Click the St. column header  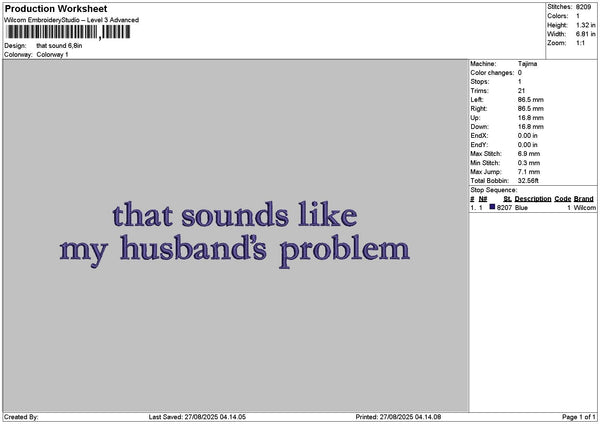[x=507, y=199]
